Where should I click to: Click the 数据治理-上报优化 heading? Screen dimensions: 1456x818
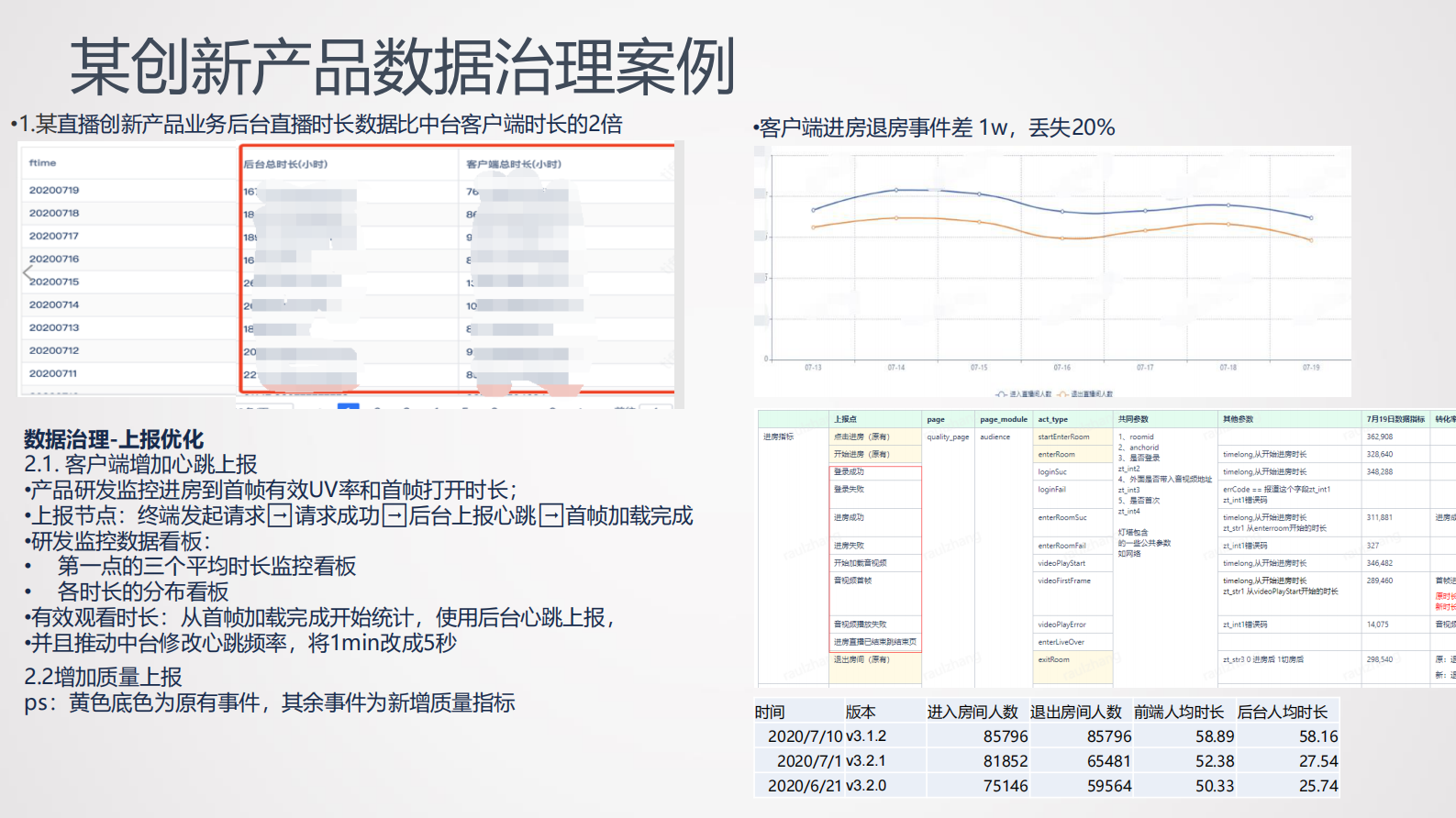[114, 439]
